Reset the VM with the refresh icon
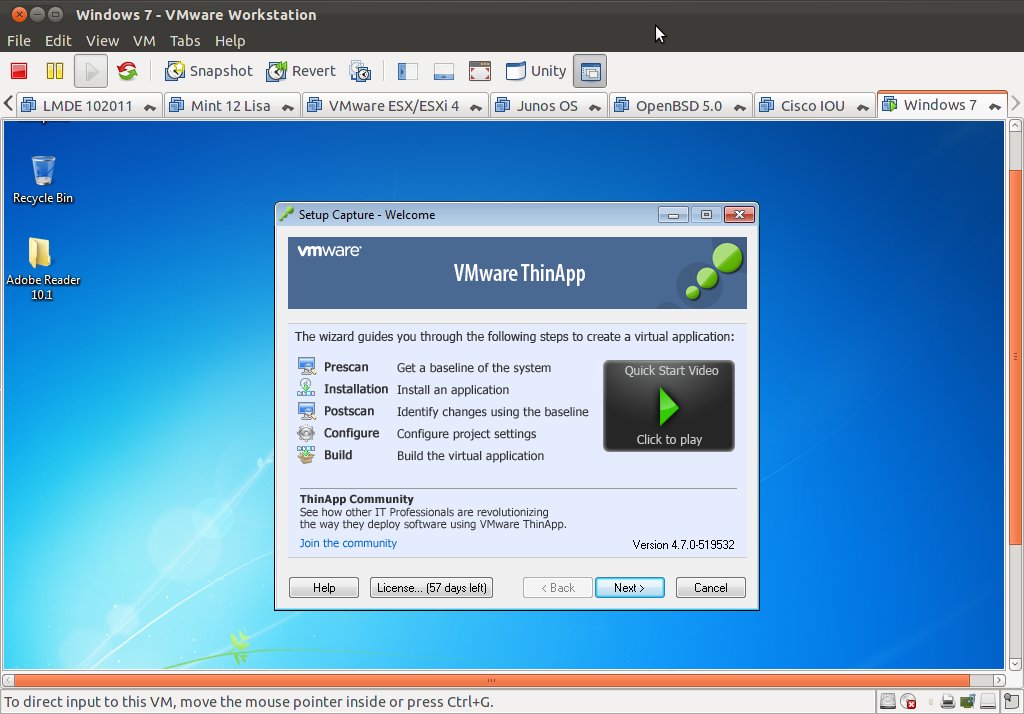1024x714 pixels. [x=127, y=70]
